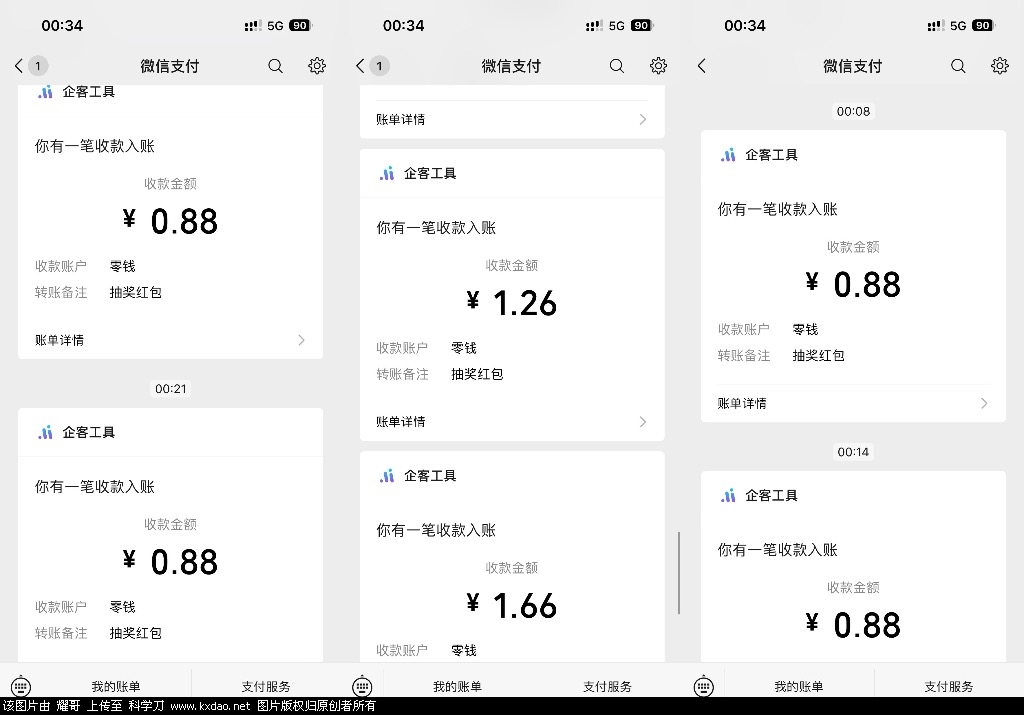Open settings gear in the middle phone

(x=658, y=65)
